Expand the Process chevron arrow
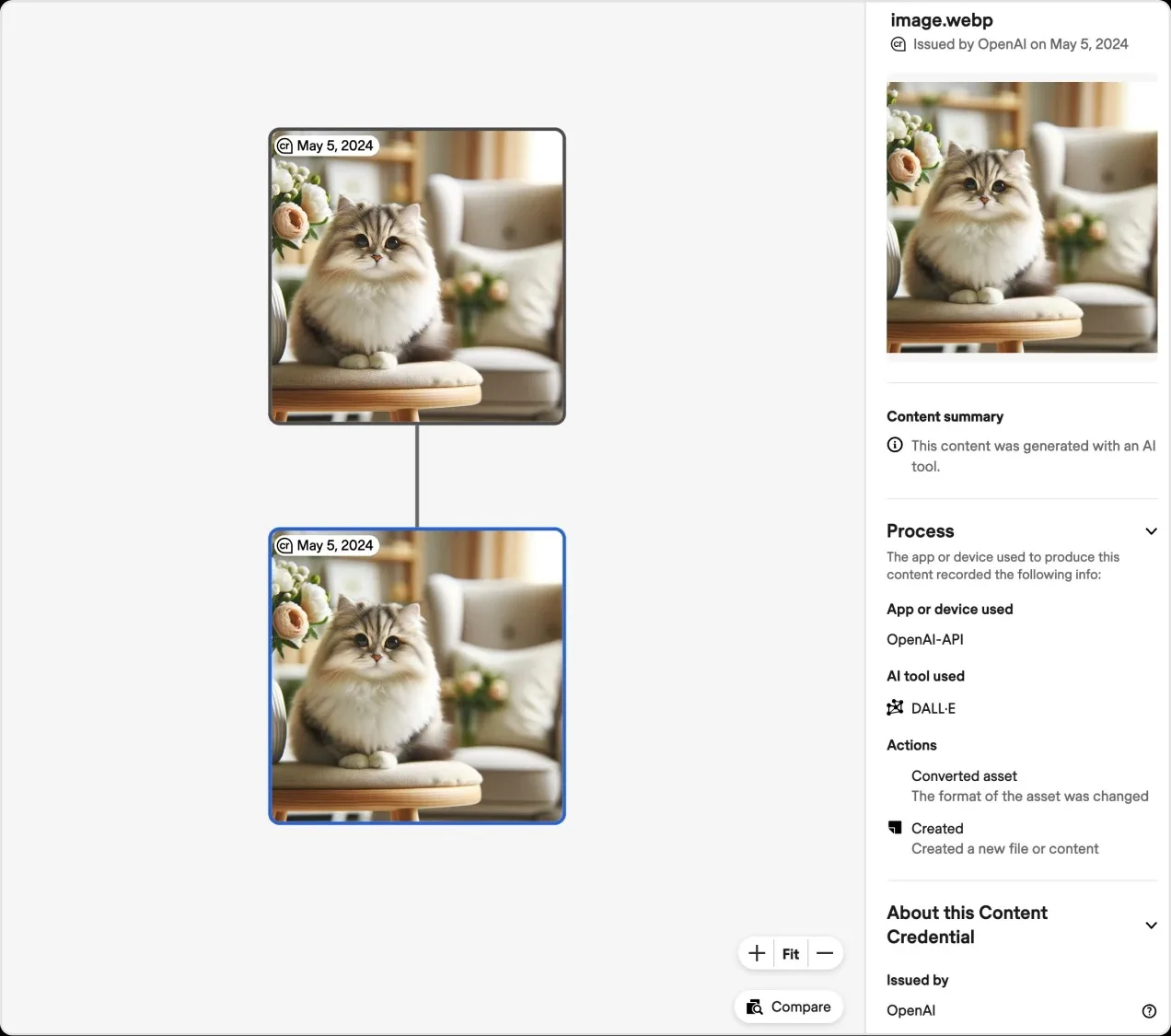The image size is (1171, 1036). 1151,531
